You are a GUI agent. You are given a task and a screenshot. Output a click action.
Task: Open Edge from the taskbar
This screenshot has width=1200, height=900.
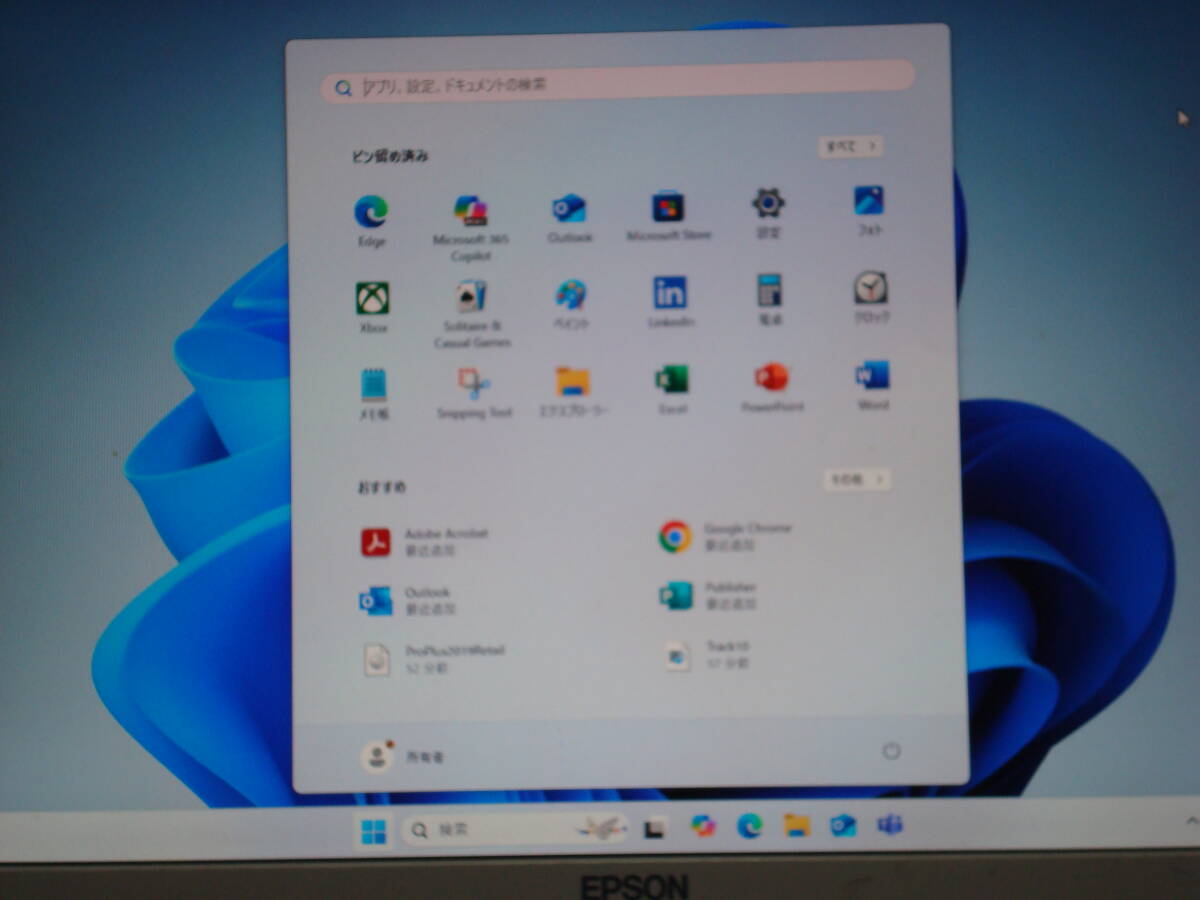[750, 826]
